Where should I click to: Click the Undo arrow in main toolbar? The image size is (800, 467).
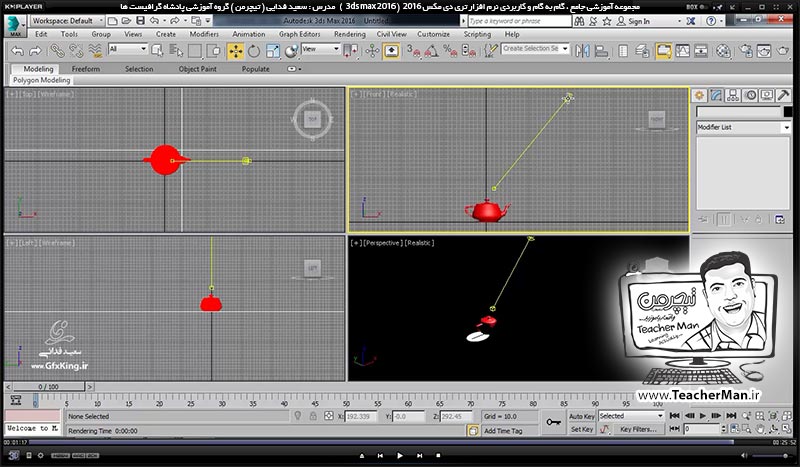click(x=17, y=51)
